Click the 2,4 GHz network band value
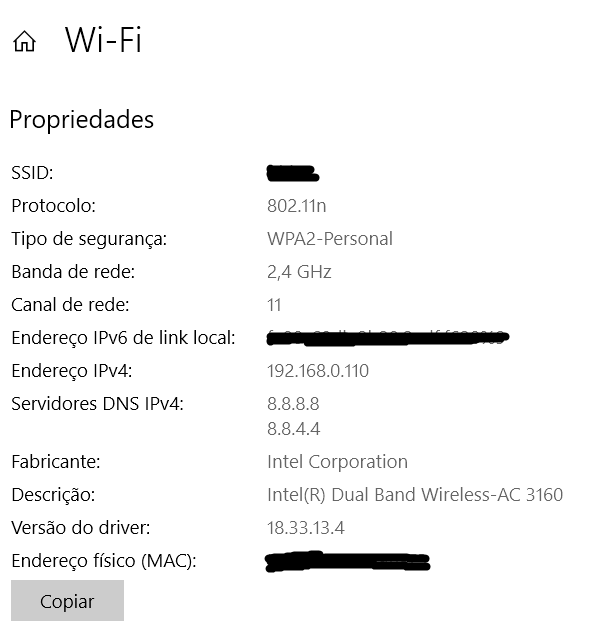The width and height of the screenshot is (591, 638). [299, 272]
